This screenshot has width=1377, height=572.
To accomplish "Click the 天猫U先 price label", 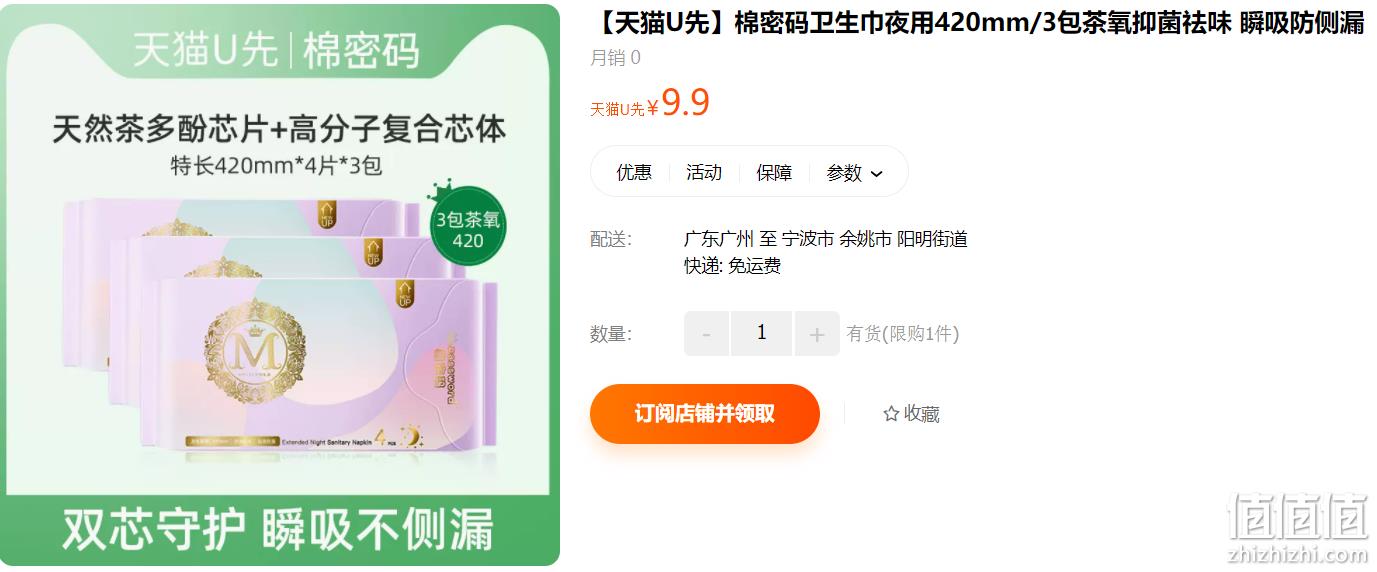I will click(x=617, y=109).
